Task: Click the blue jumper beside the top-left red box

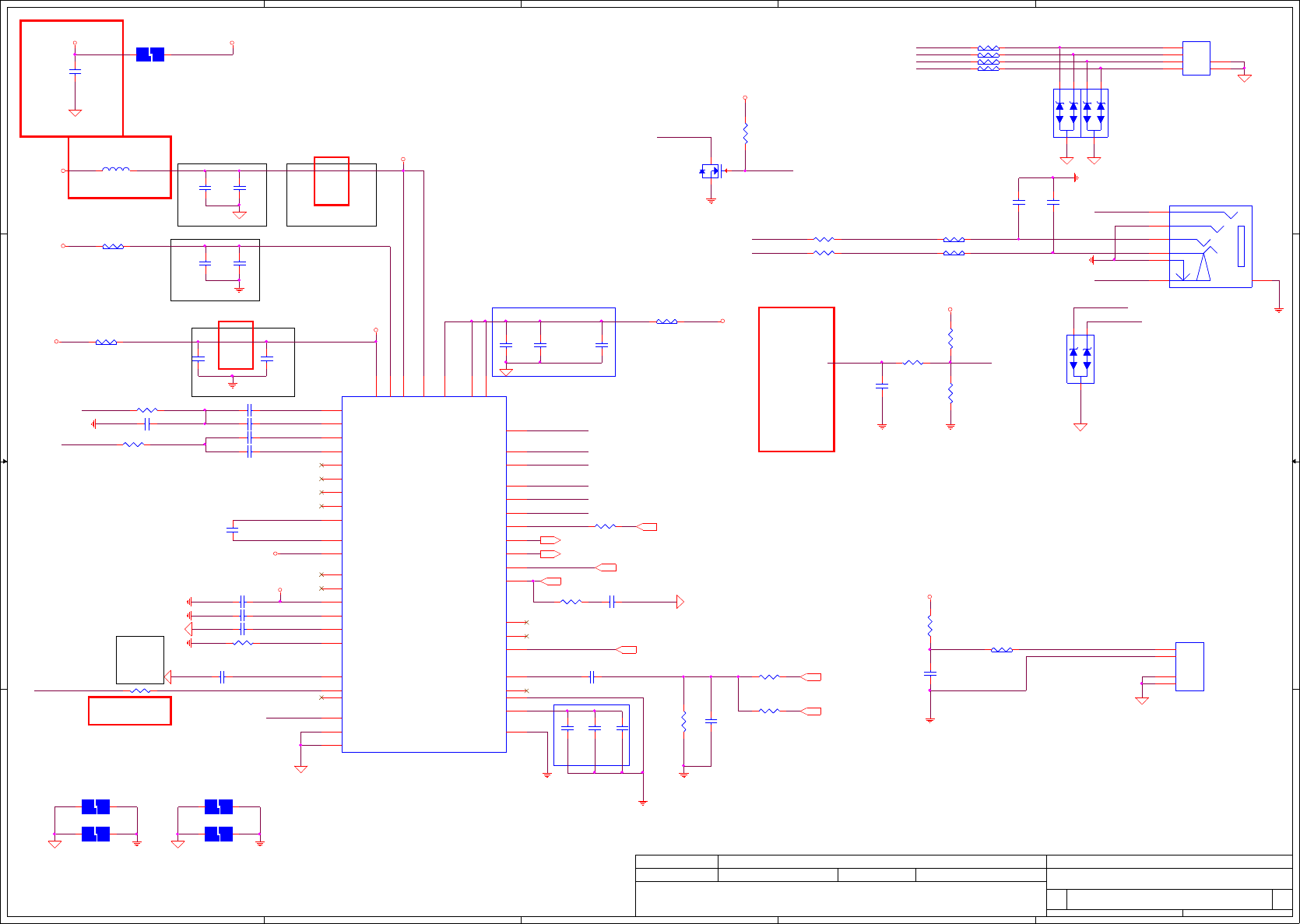Action: (150, 54)
